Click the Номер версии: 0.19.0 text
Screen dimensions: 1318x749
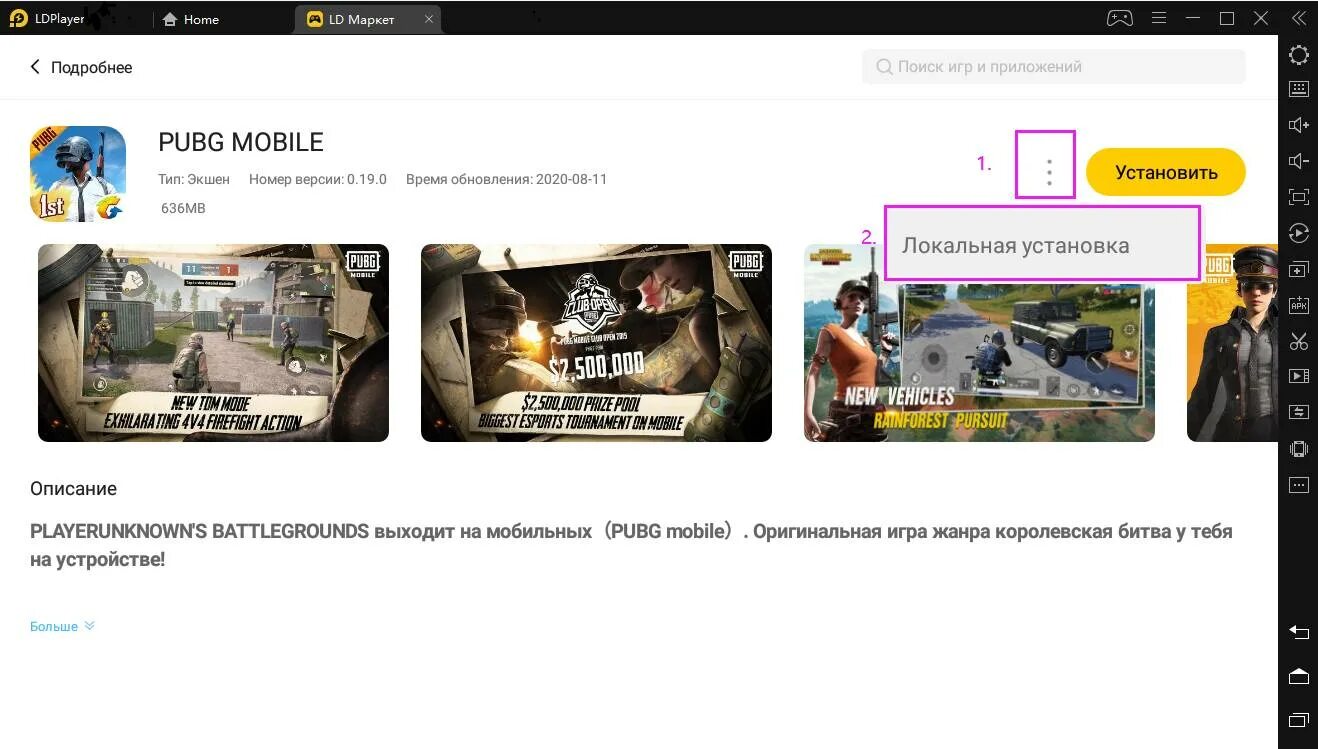tap(318, 180)
